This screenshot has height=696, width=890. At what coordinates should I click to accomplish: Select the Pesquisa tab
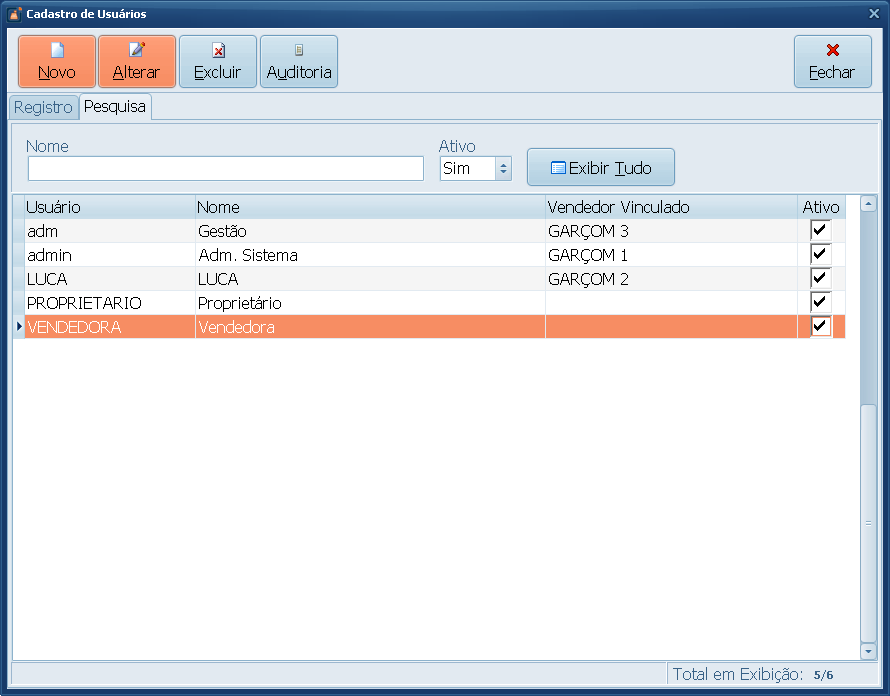coord(115,106)
